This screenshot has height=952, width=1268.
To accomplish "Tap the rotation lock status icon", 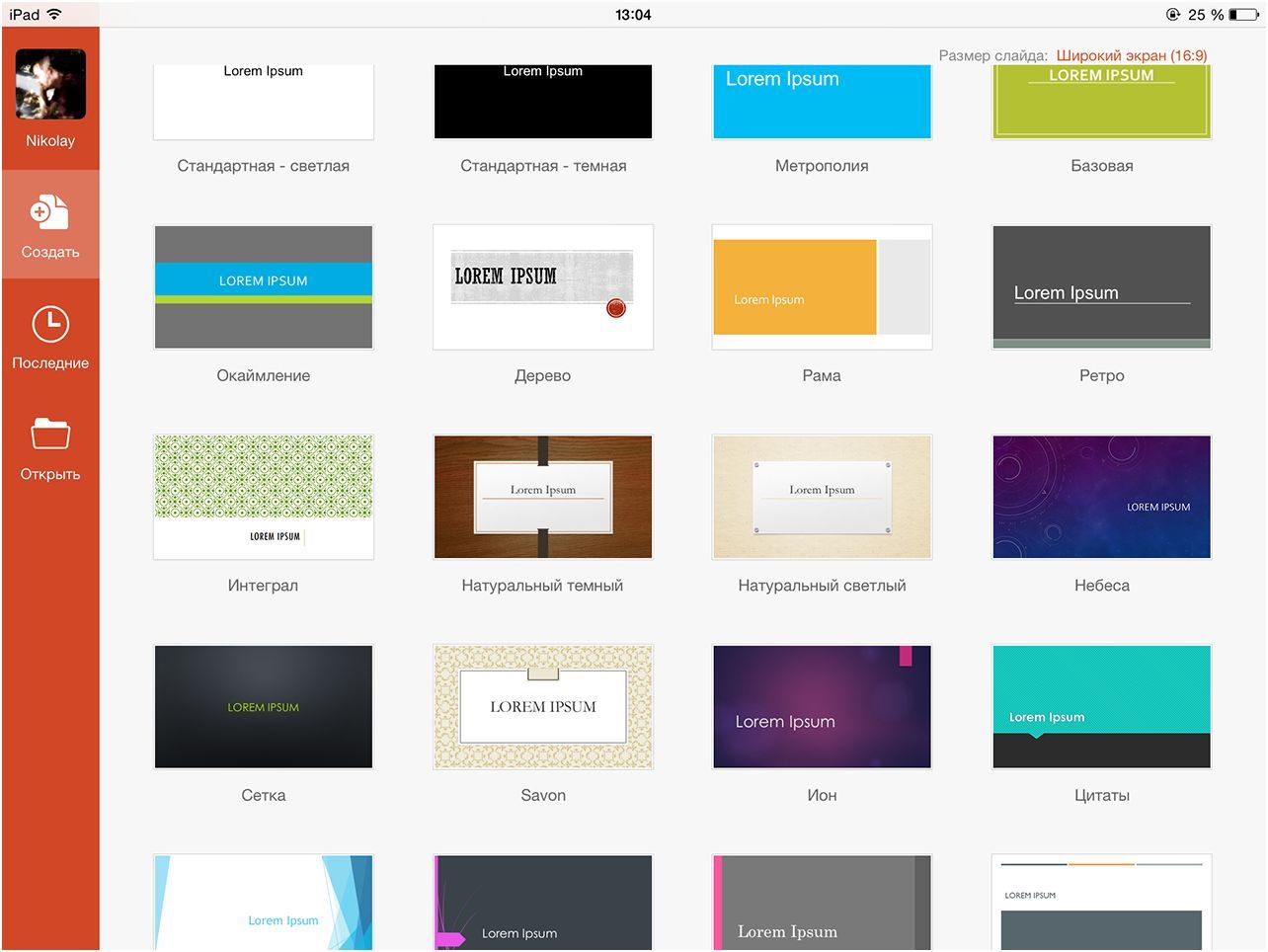I will [1172, 15].
